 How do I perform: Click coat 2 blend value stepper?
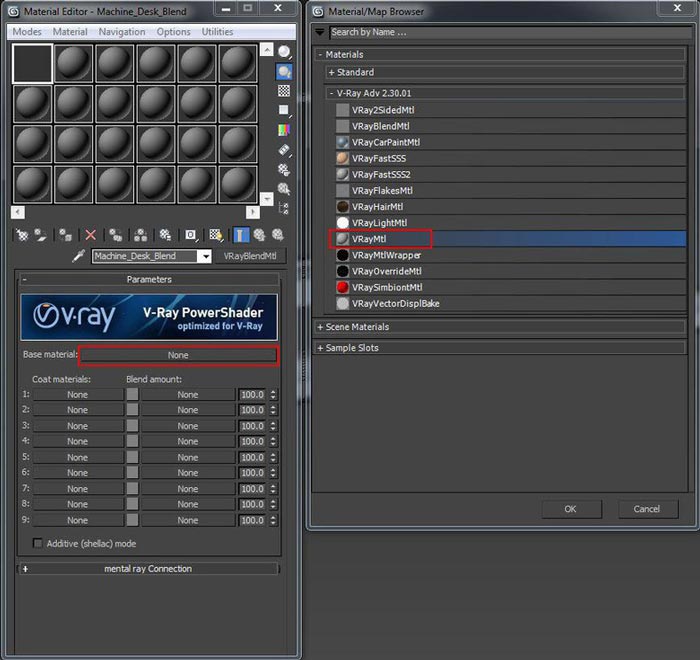(273, 410)
